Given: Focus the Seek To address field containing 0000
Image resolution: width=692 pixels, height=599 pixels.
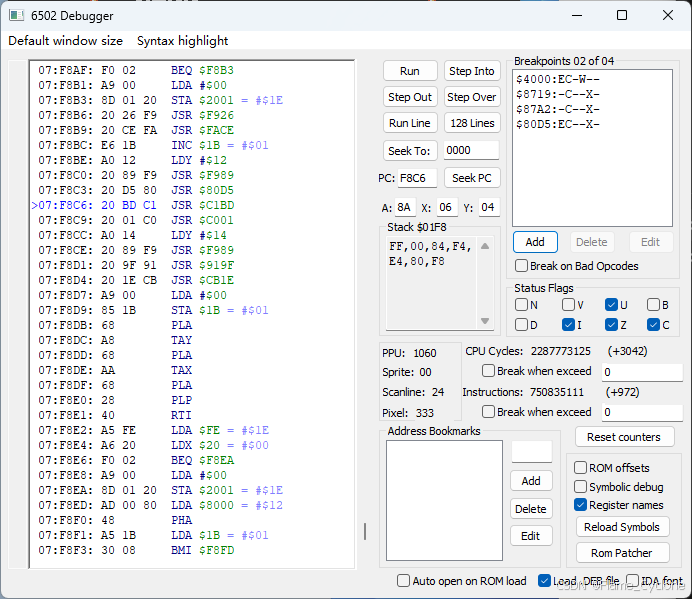Looking at the screenshot, I should (471, 151).
